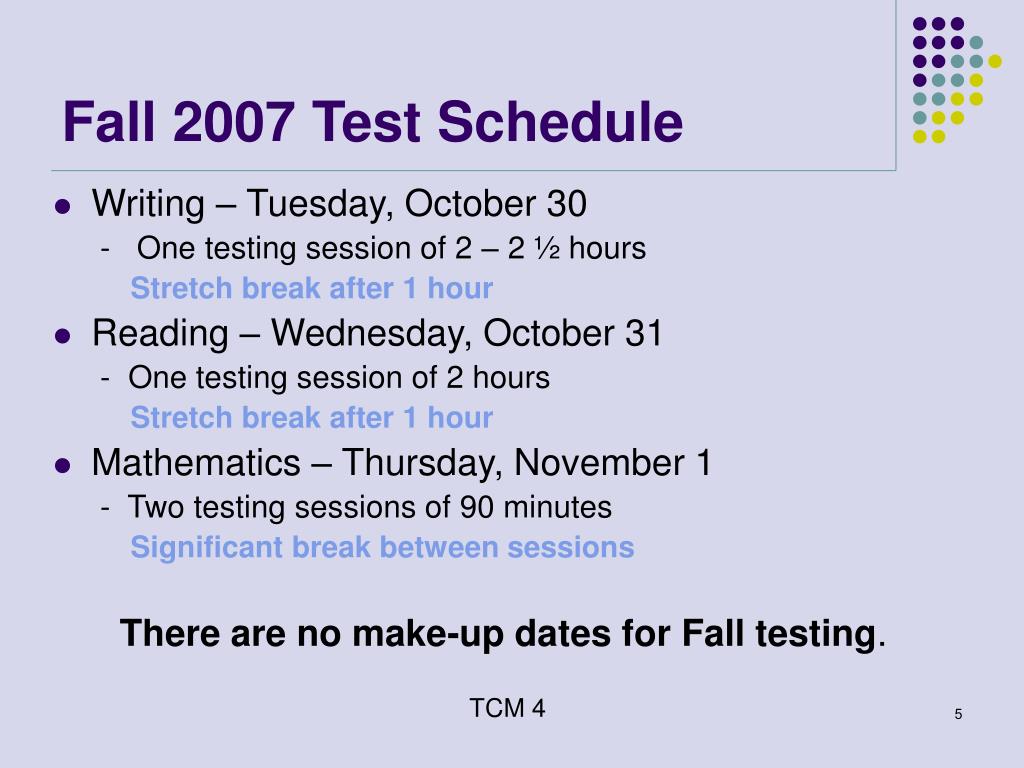This screenshot has height=768, width=1024.
Task: Click the top-left purple dot of decoration
Action: (x=920, y=24)
